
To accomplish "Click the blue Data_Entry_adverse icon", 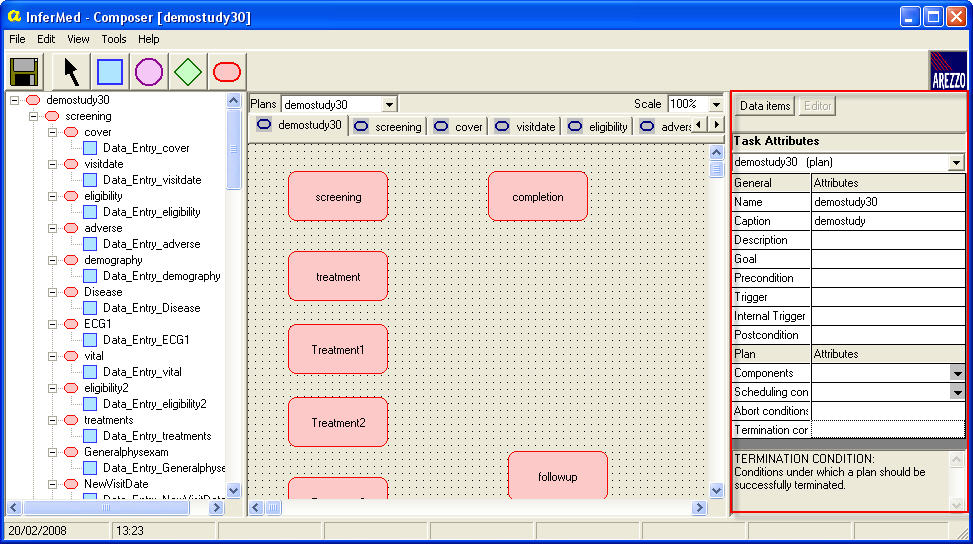I will coord(90,244).
